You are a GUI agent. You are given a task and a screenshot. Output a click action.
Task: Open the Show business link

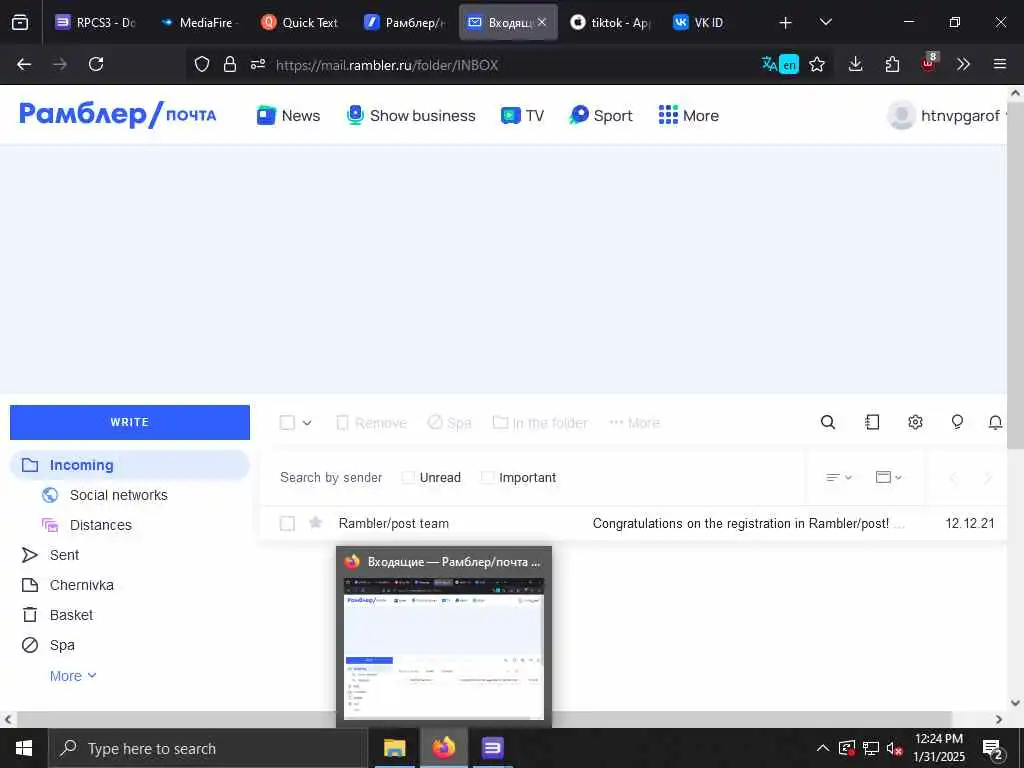click(411, 116)
